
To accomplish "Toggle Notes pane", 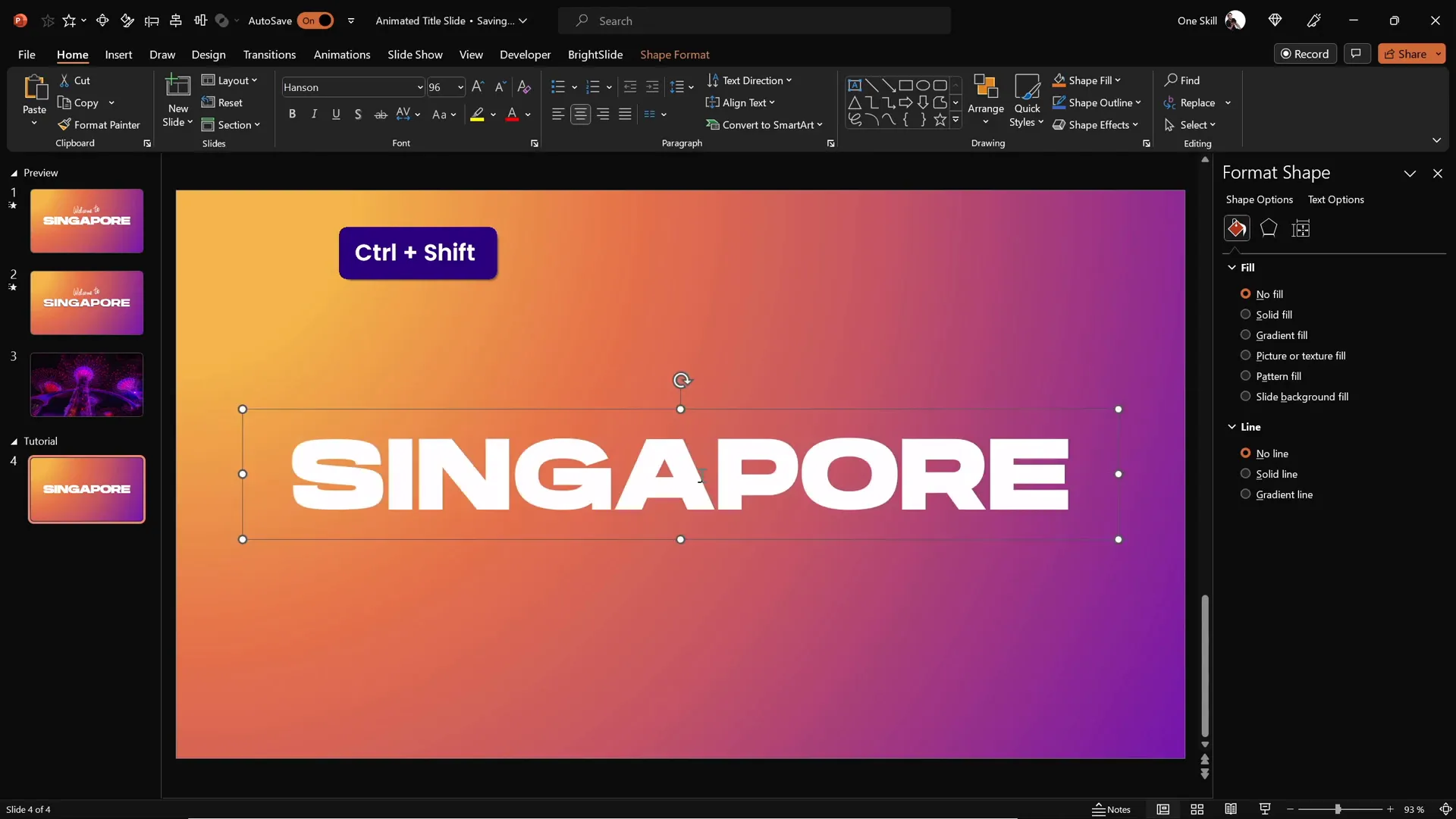I will pyautogui.click(x=1111, y=809).
